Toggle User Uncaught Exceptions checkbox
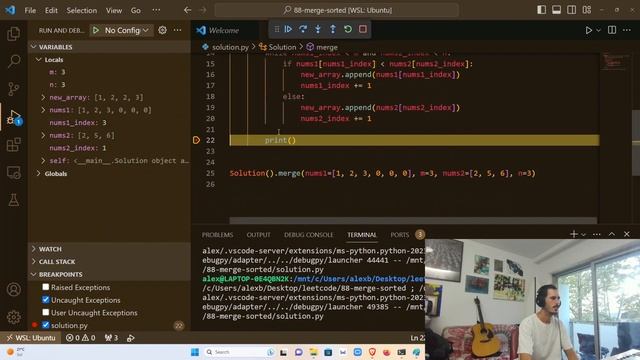Screen dimensions: 640x360 click(46, 312)
